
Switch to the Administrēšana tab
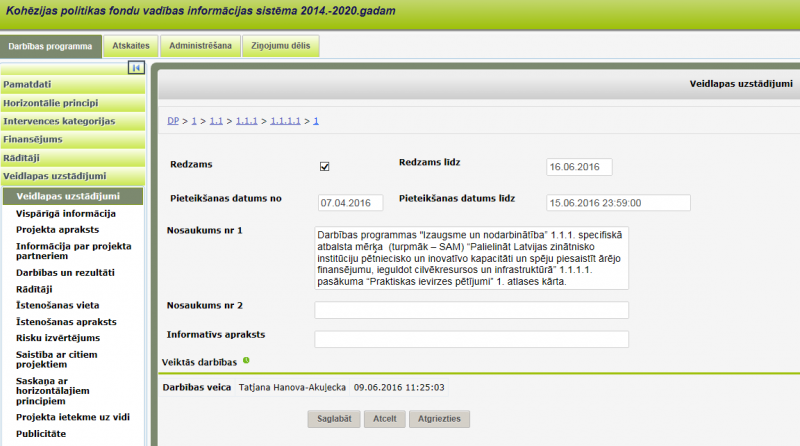click(x=200, y=45)
